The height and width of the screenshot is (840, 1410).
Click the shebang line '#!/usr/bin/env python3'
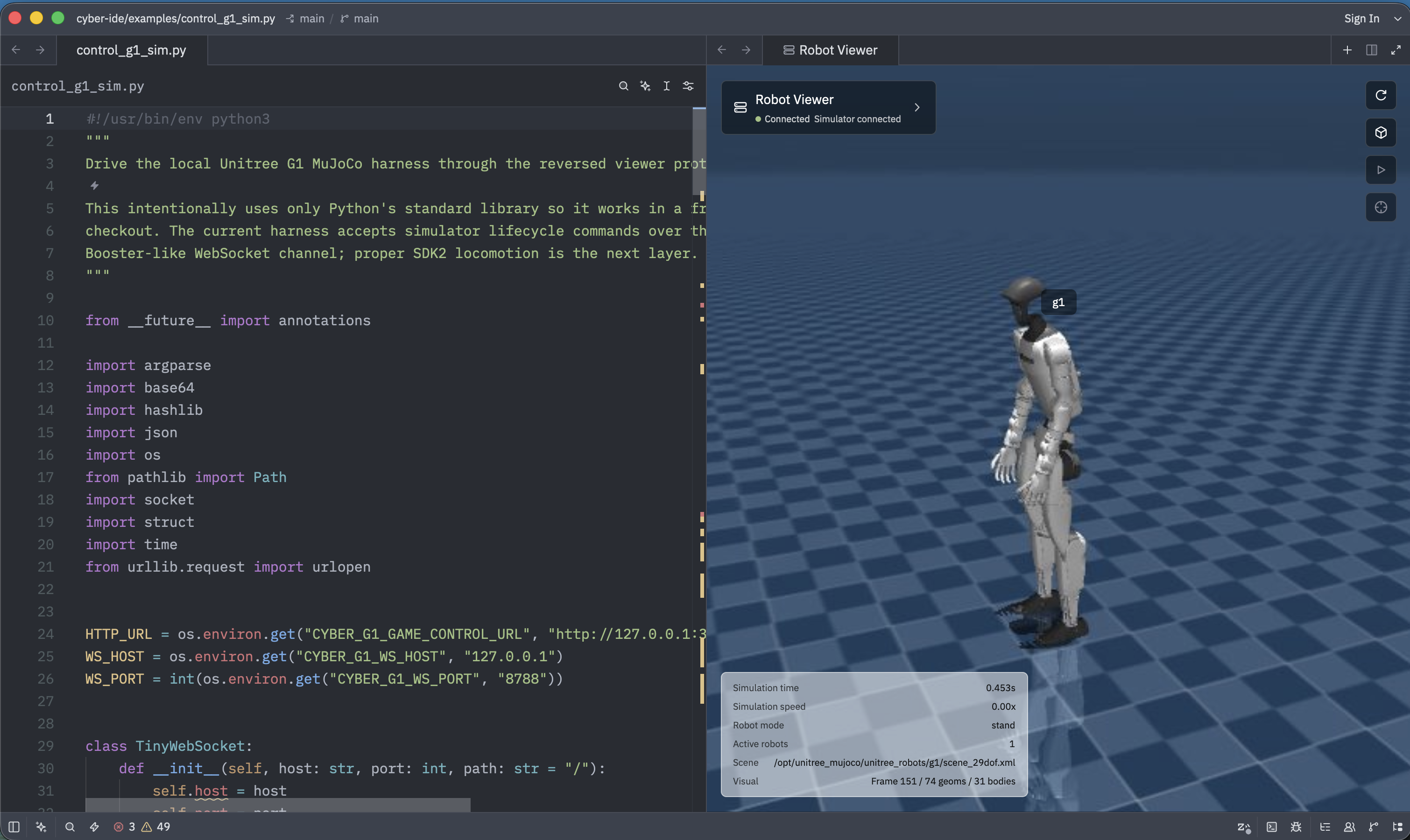178,119
